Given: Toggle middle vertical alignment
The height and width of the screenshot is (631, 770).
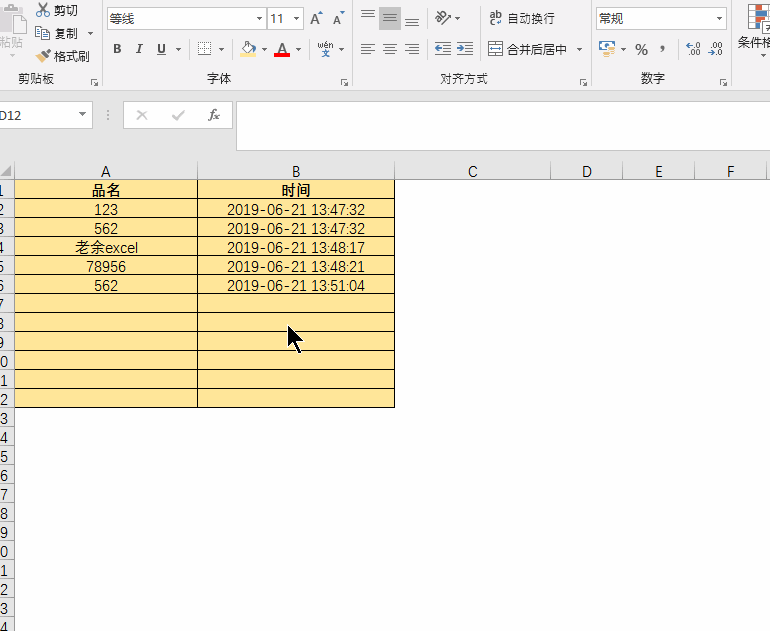Looking at the screenshot, I should [x=390, y=19].
